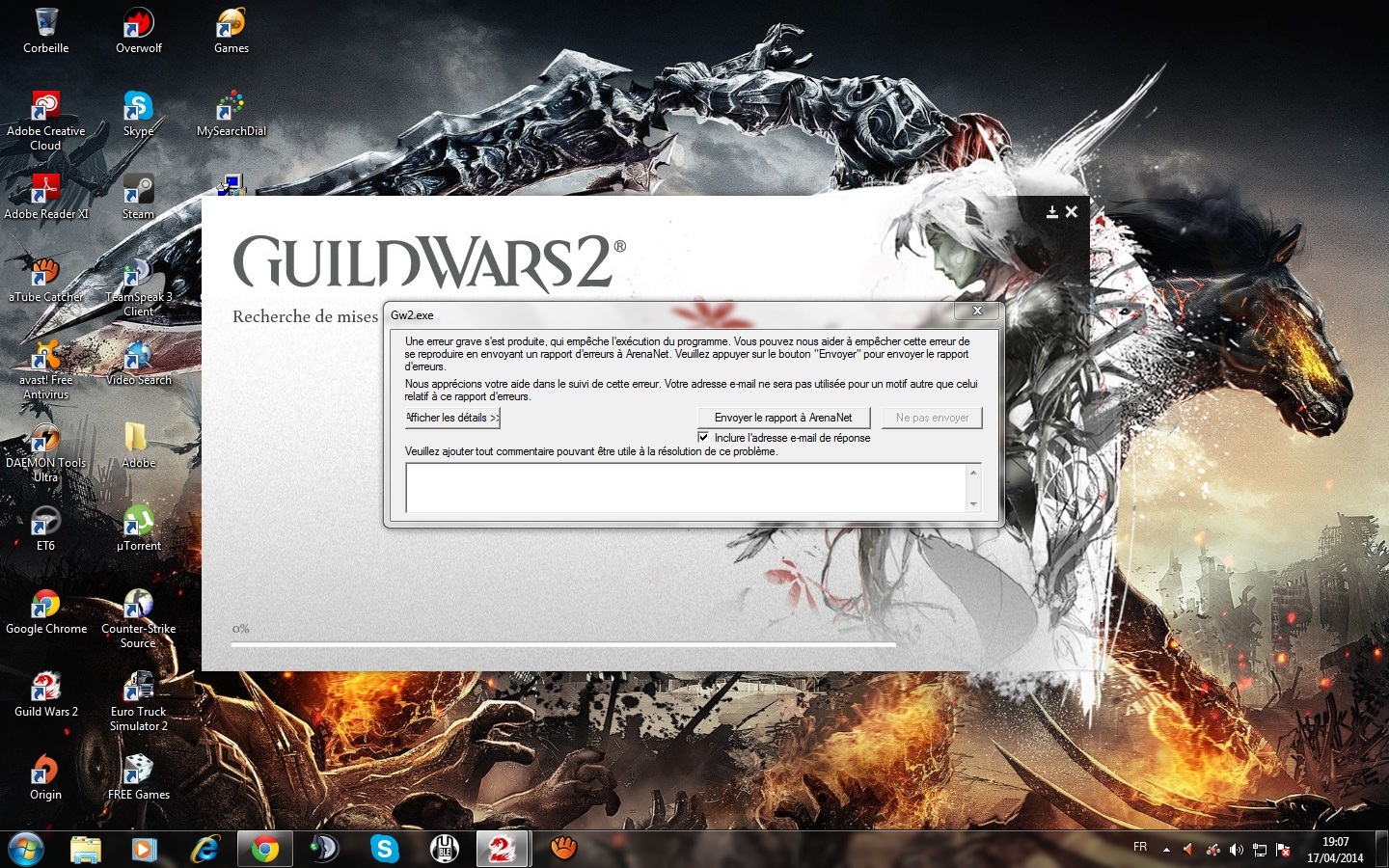This screenshot has height=868, width=1389.
Task: Launch Steam from the desktop
Action: pyautogui.click(x=139, y=197)
